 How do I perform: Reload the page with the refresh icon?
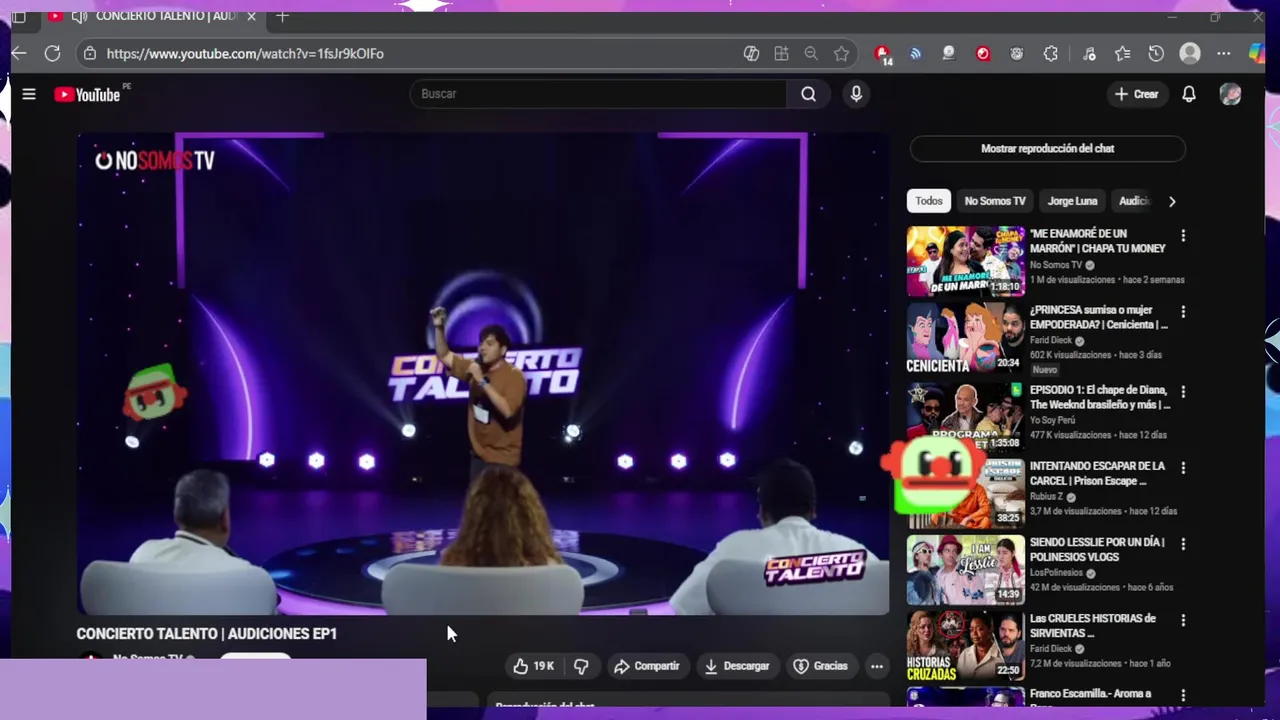pos(52,53)
